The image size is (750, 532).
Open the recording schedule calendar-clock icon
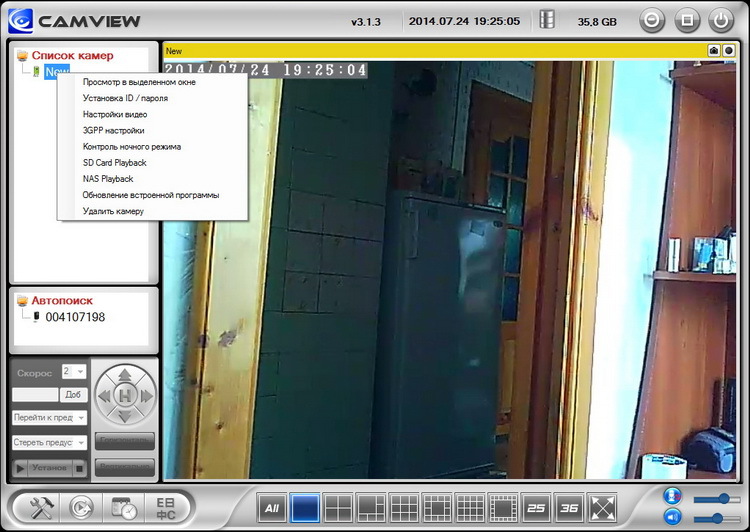123,508
